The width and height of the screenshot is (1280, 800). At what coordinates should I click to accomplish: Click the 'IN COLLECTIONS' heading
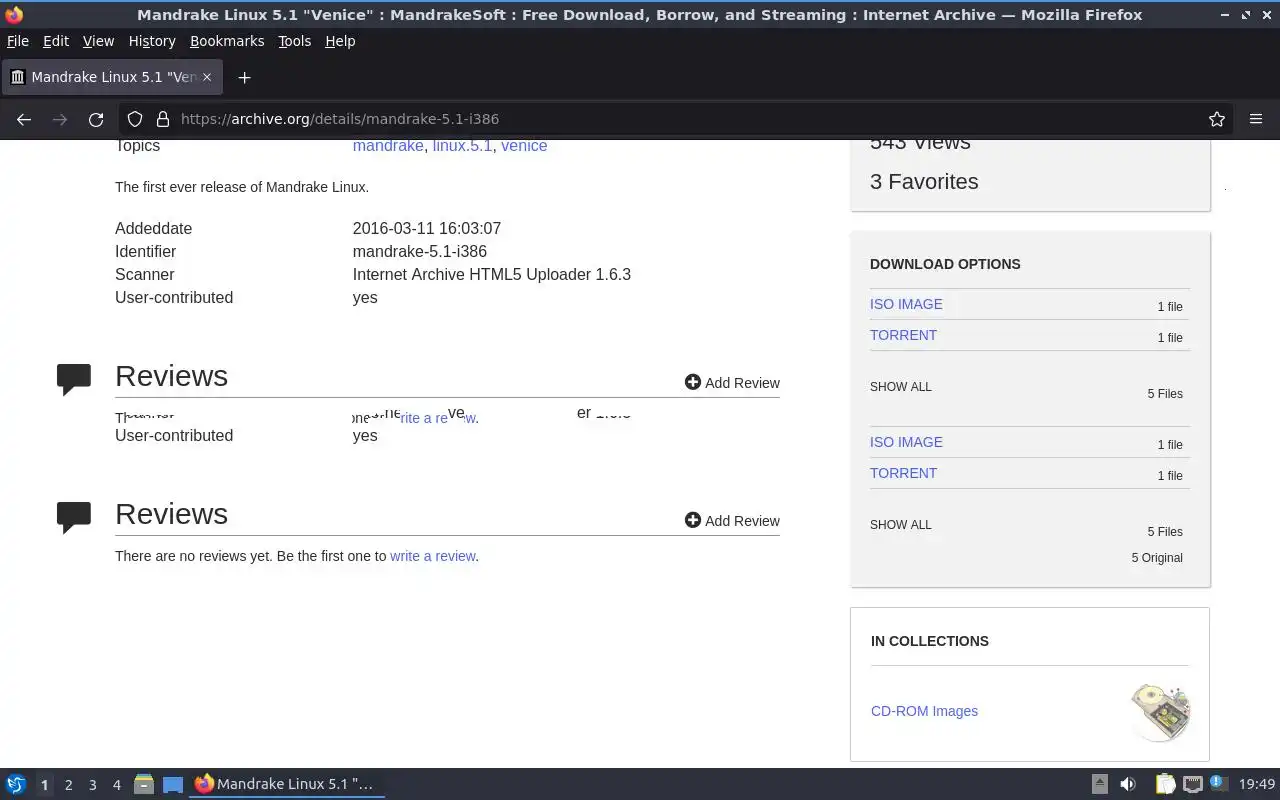(x=930, y=641)
